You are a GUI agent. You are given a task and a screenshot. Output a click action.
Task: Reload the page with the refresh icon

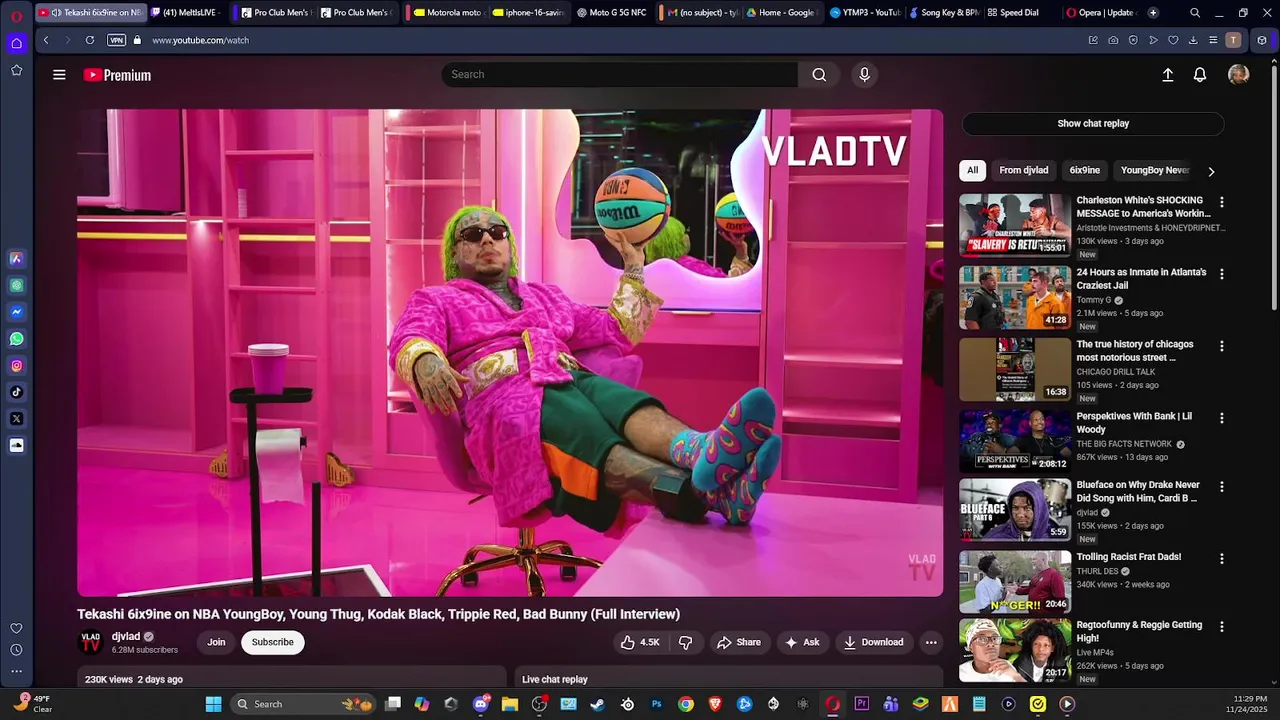tap(90, 40)
